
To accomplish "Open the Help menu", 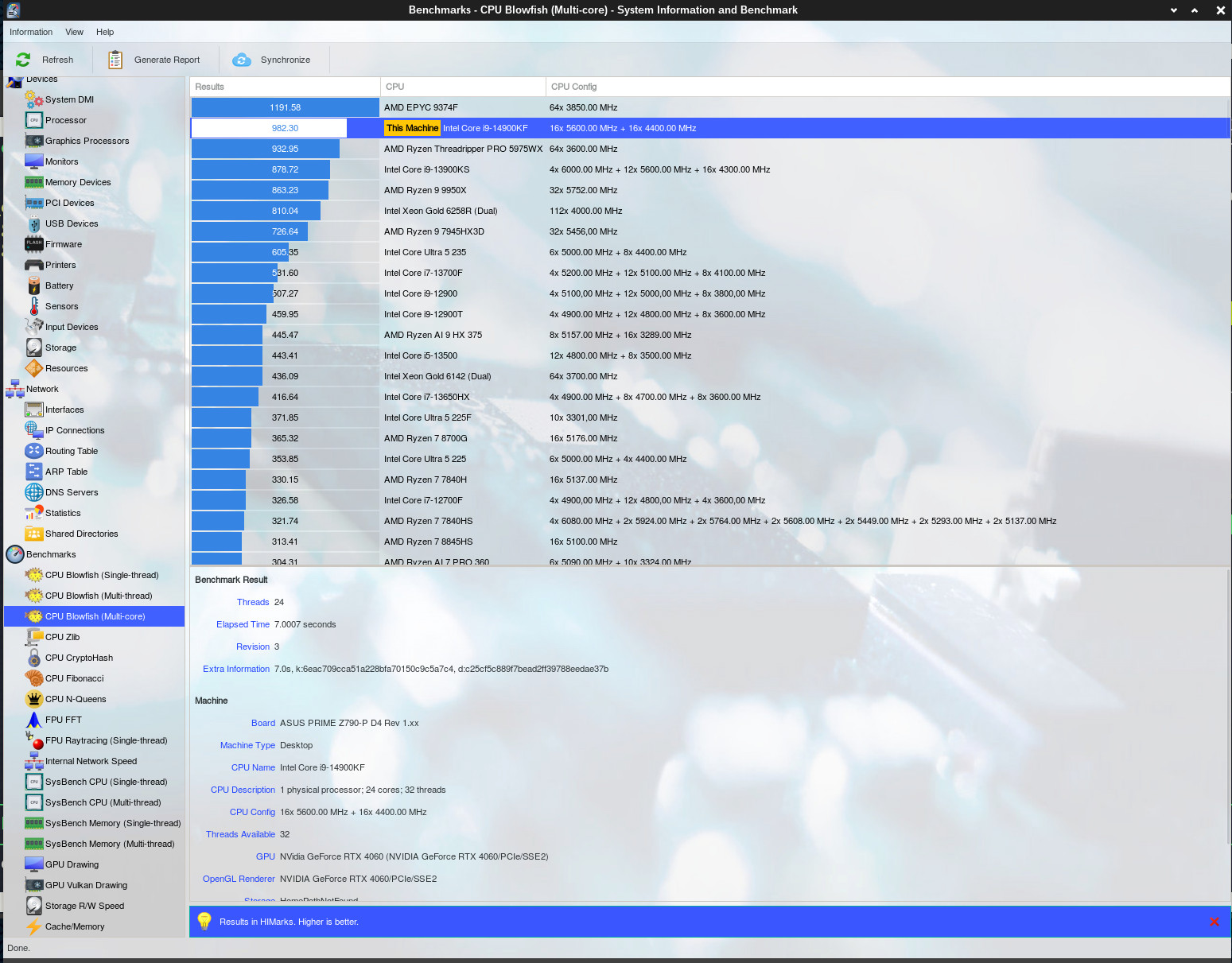I will click(105, 32).
